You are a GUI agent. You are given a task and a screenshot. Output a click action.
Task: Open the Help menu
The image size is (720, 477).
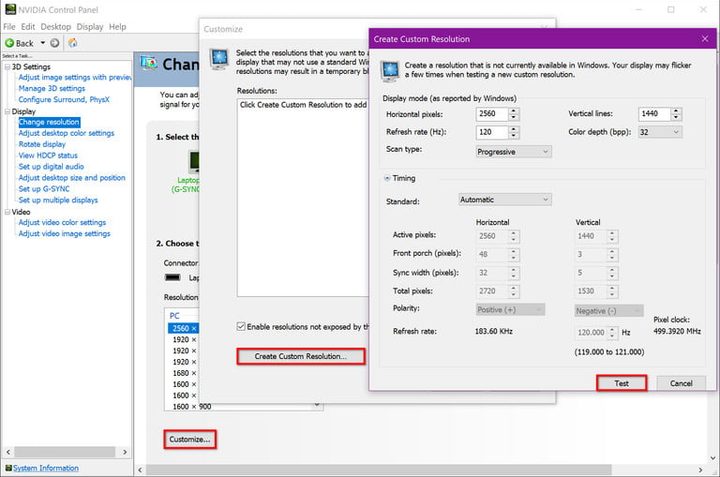[118, 27]
